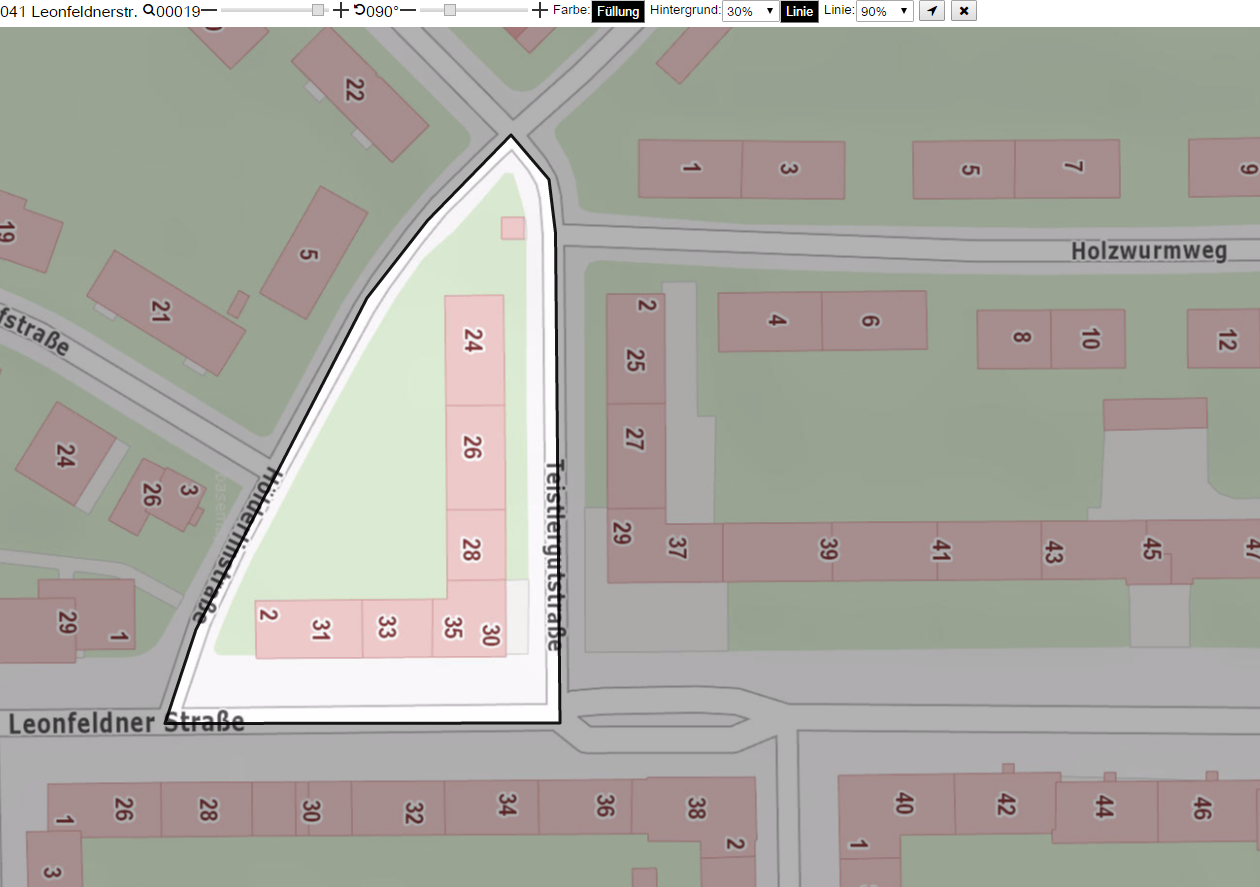Click the magnifier zoom icon
The width and height of the screenshot is (1260, 887).
click(x=149, y=10)
